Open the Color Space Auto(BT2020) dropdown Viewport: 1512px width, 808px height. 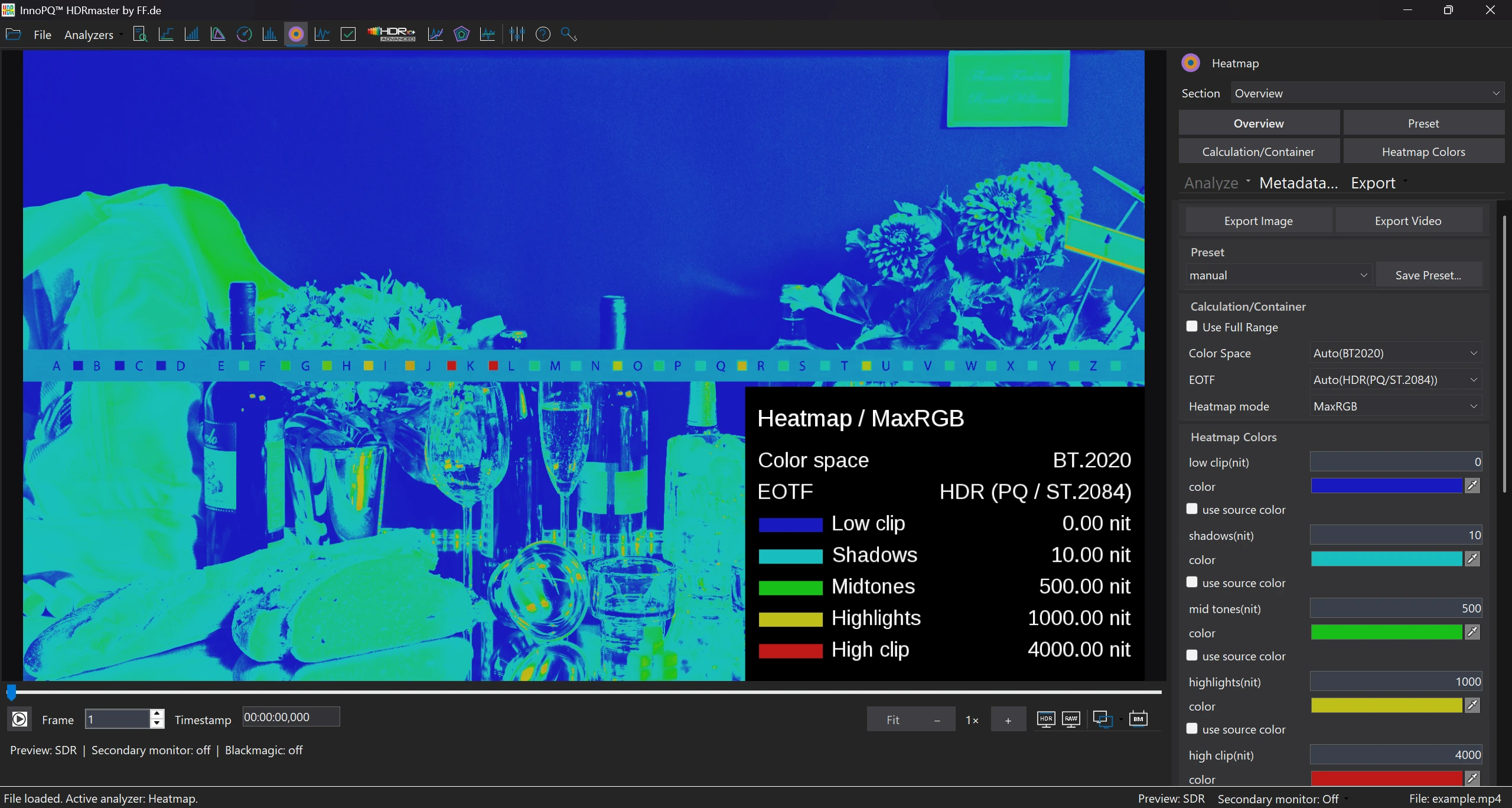pyautogui.click(x=1396, y=353)
